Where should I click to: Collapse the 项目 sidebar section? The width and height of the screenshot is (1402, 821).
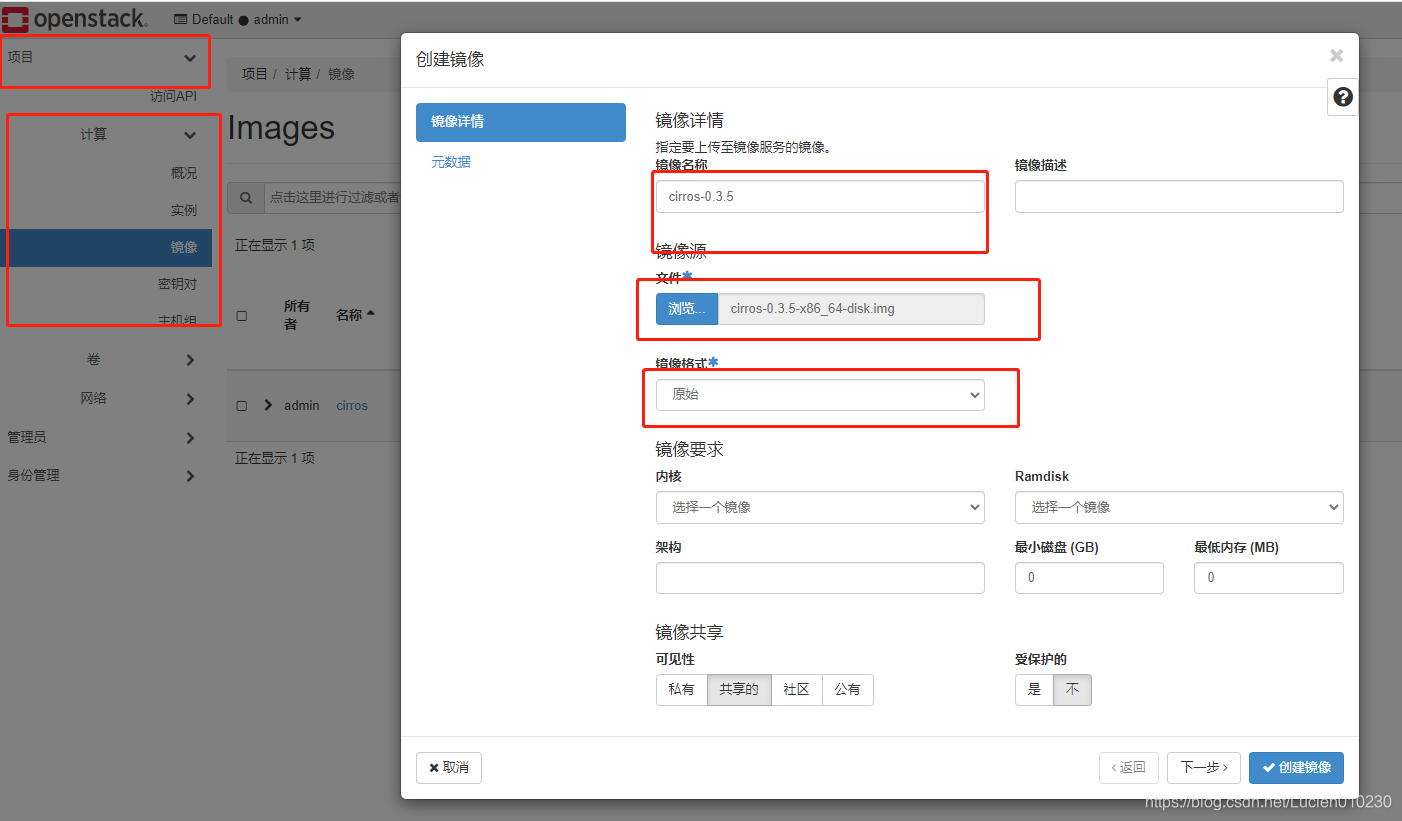point(106,57)
